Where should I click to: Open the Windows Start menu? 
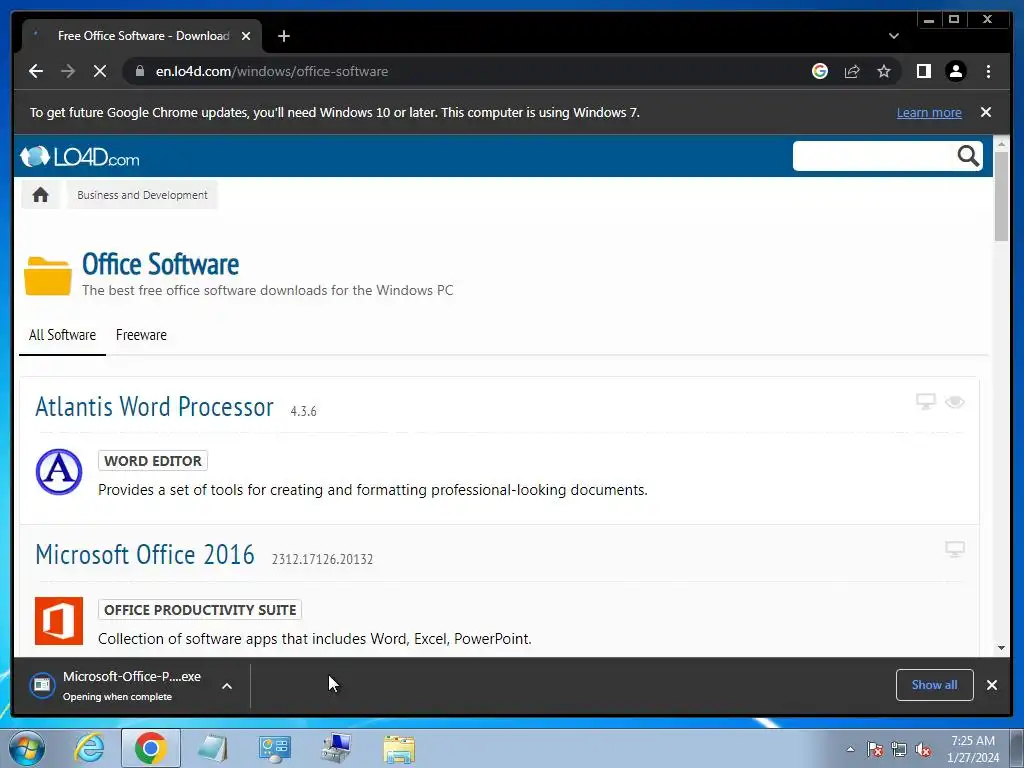(26, 748)
